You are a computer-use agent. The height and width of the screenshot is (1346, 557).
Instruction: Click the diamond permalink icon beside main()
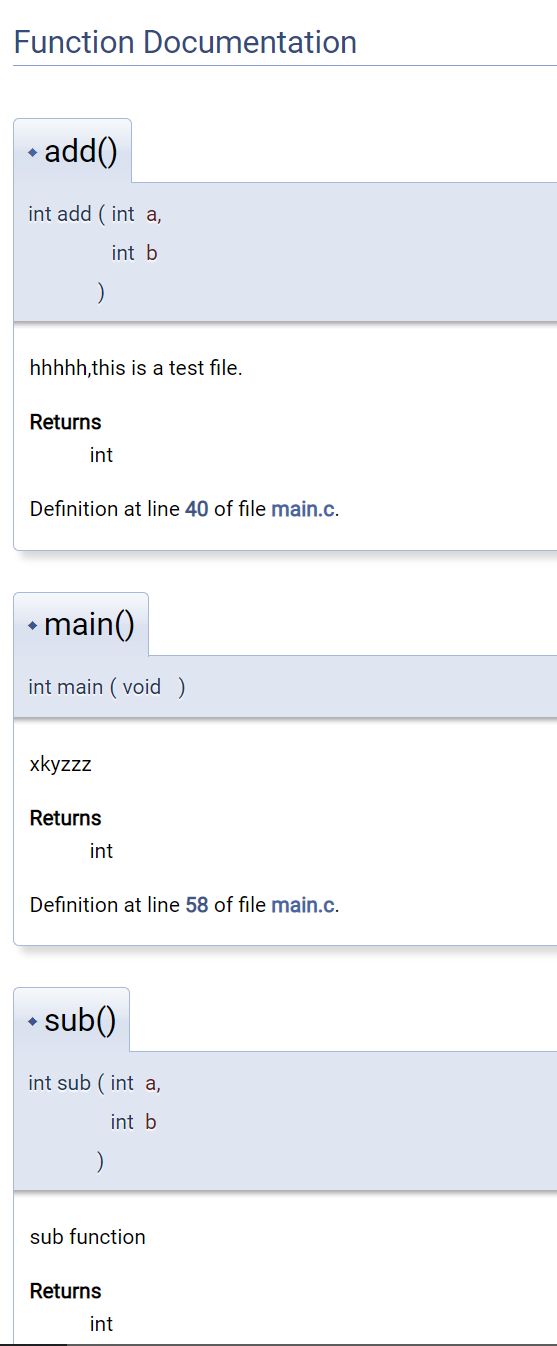(x=33, y=626)
